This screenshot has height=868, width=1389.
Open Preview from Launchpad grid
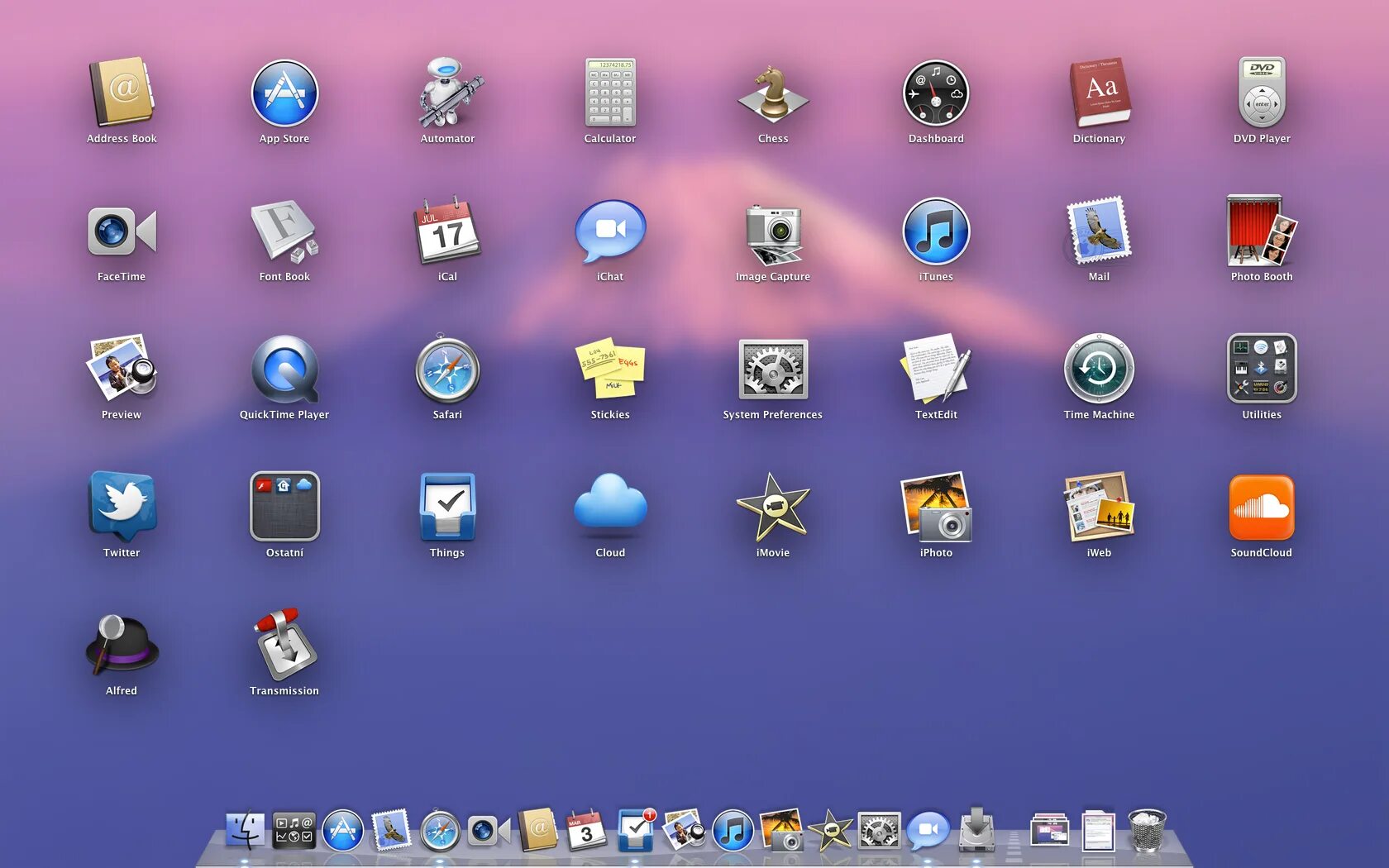click(122, 369)
